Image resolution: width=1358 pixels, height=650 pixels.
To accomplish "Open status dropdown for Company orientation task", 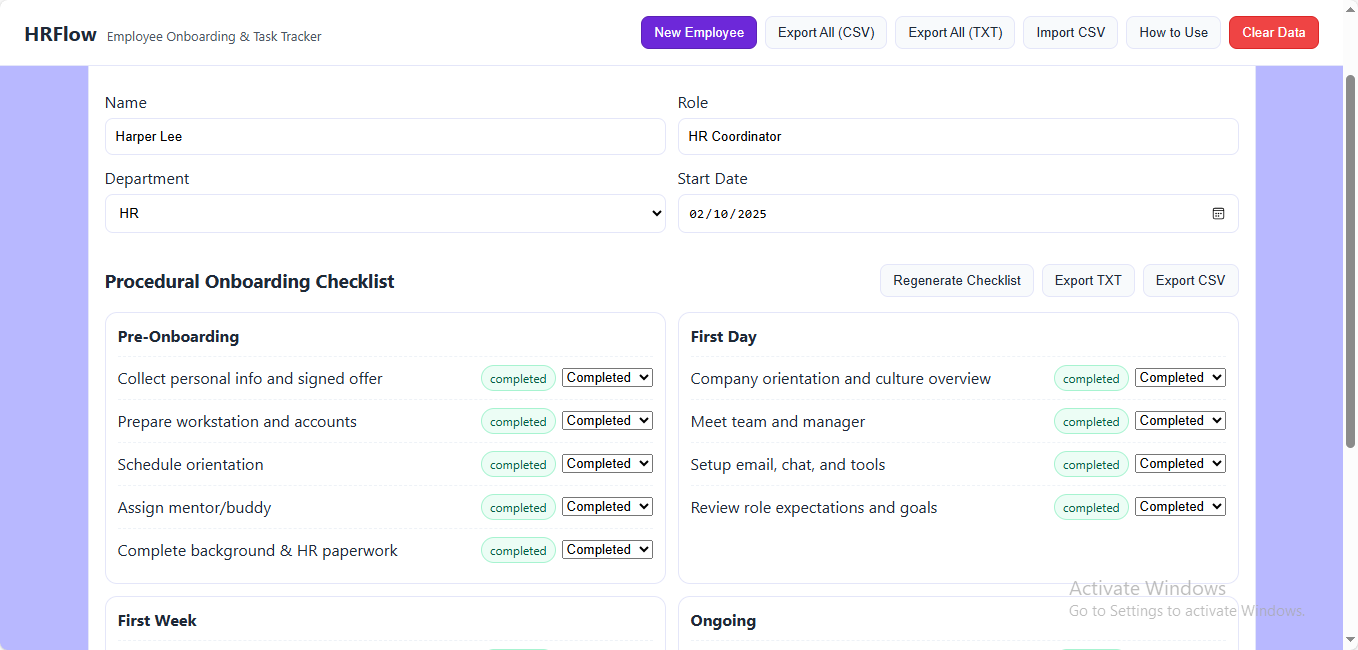I will 1180,378.
